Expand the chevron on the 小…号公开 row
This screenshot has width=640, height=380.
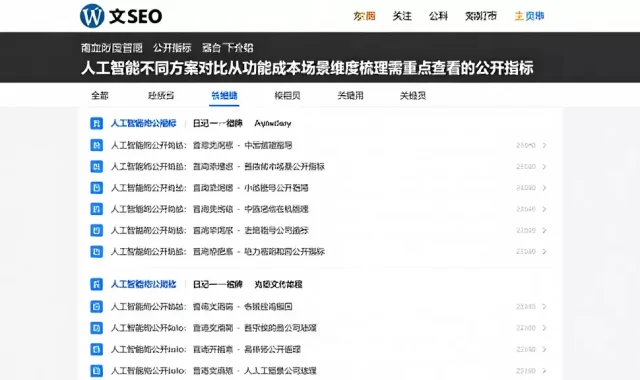tap(544, 188)
